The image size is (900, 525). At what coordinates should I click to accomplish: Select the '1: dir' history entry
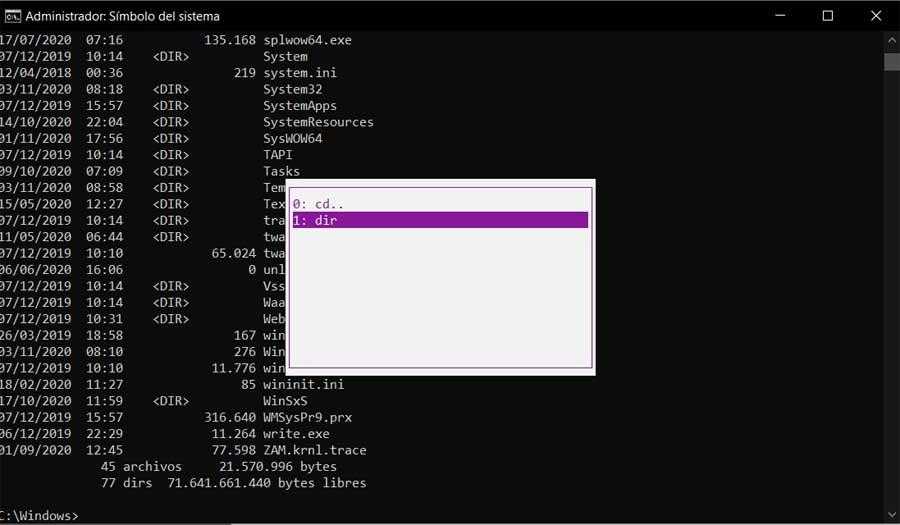(440, 220)
